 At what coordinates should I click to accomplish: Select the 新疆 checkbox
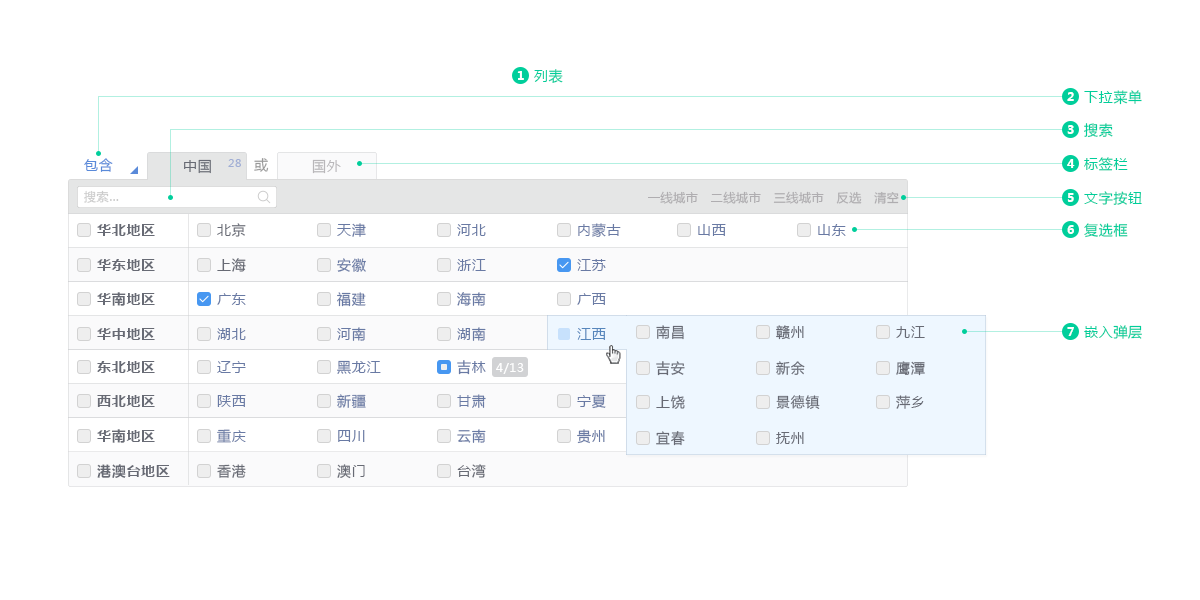324,401
